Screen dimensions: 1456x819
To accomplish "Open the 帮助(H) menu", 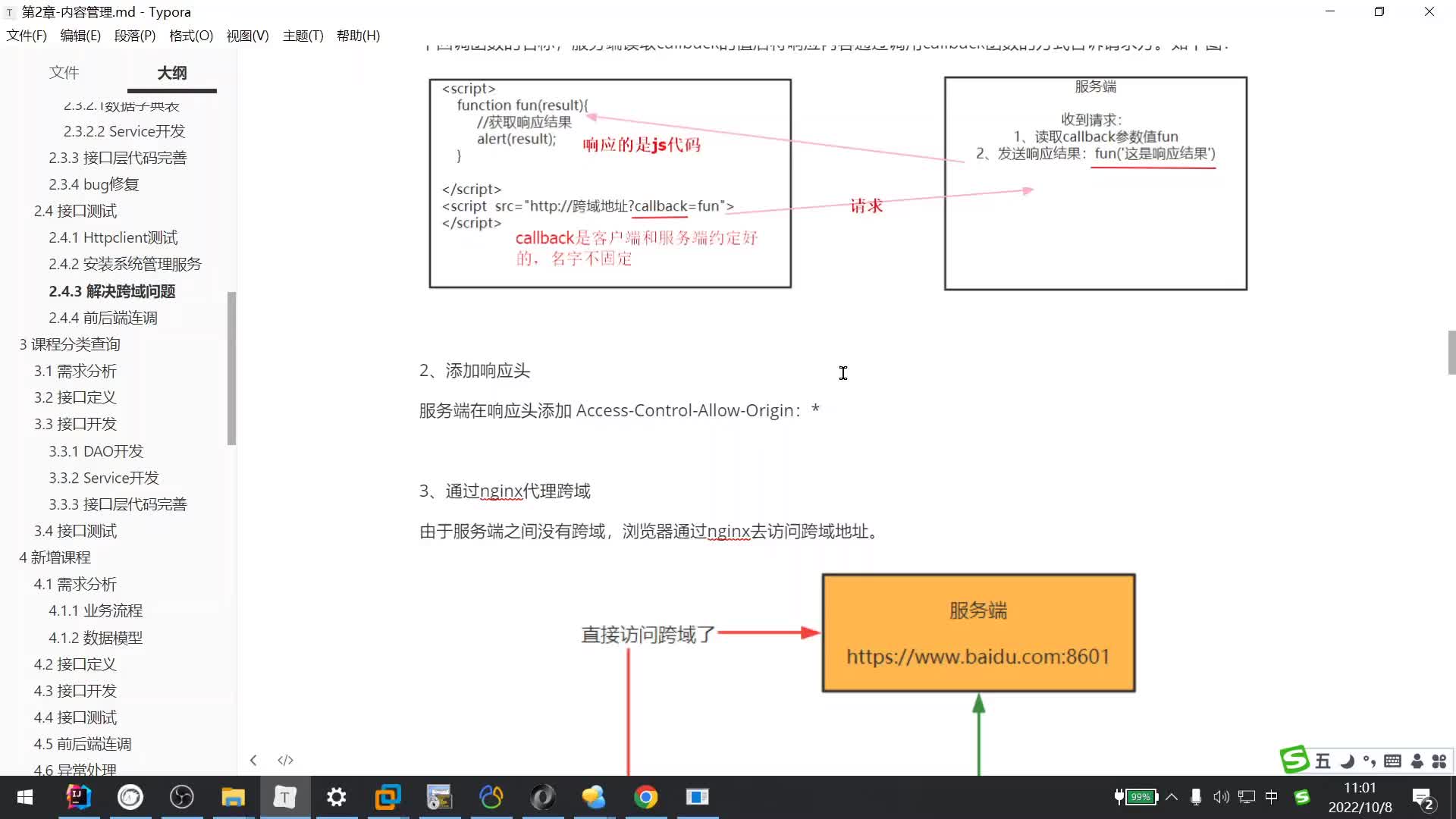I will (358, 36).
